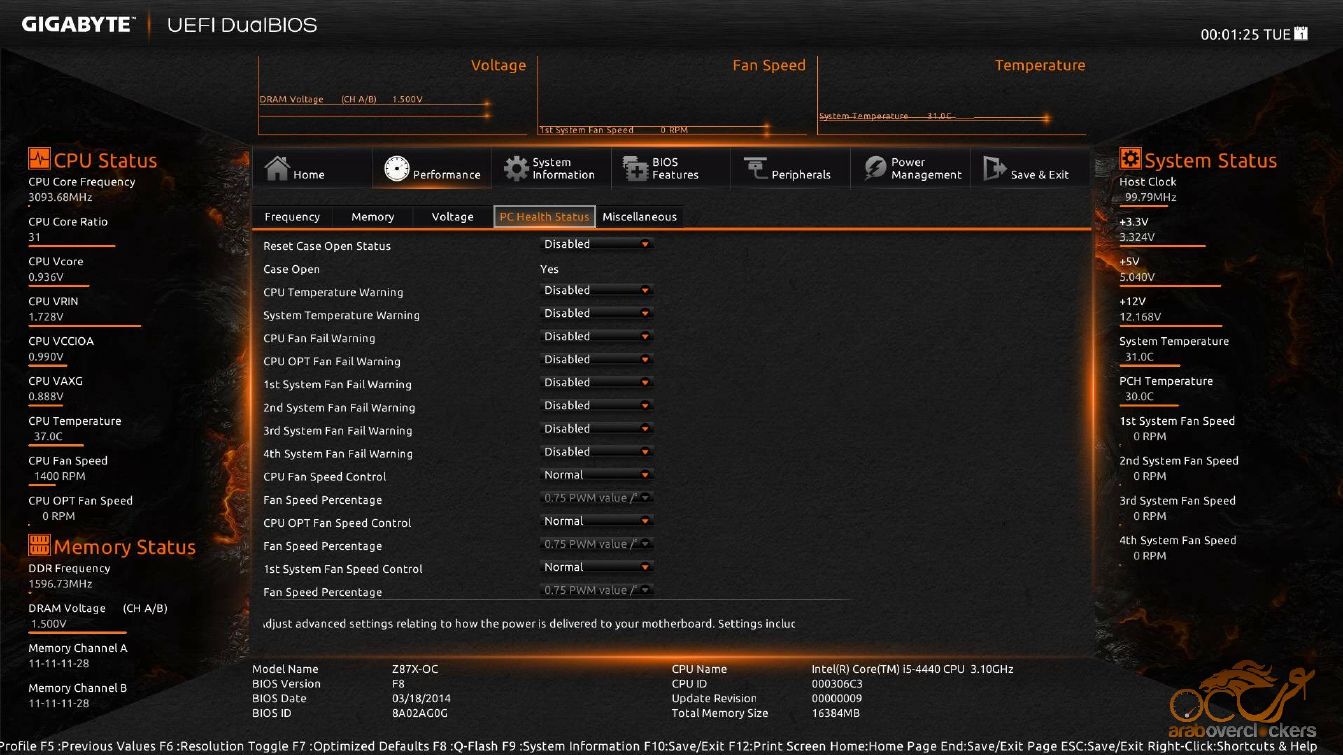Open System Information gear icon

[516, 168]
